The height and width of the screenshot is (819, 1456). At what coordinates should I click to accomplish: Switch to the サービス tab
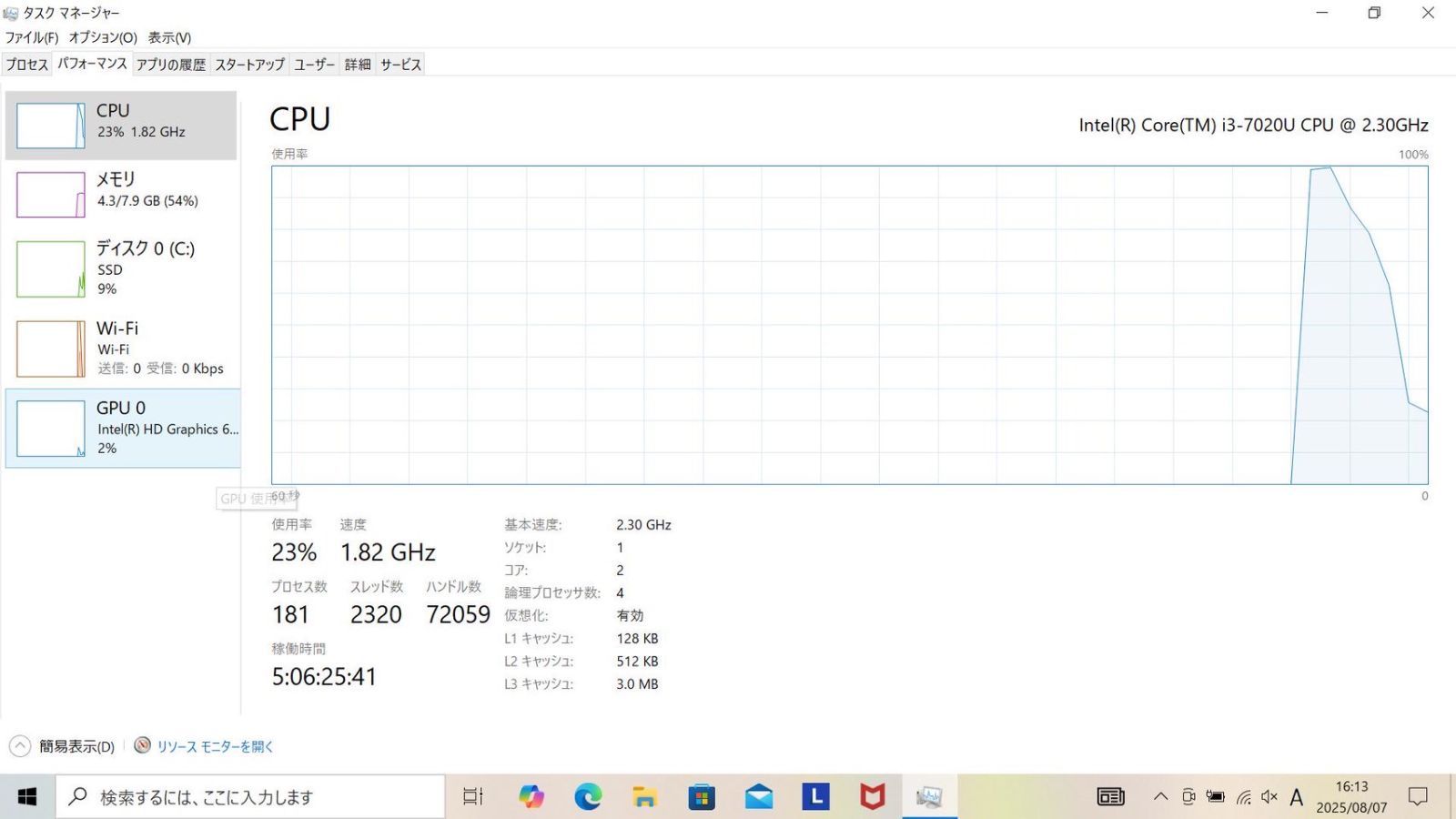400,65
